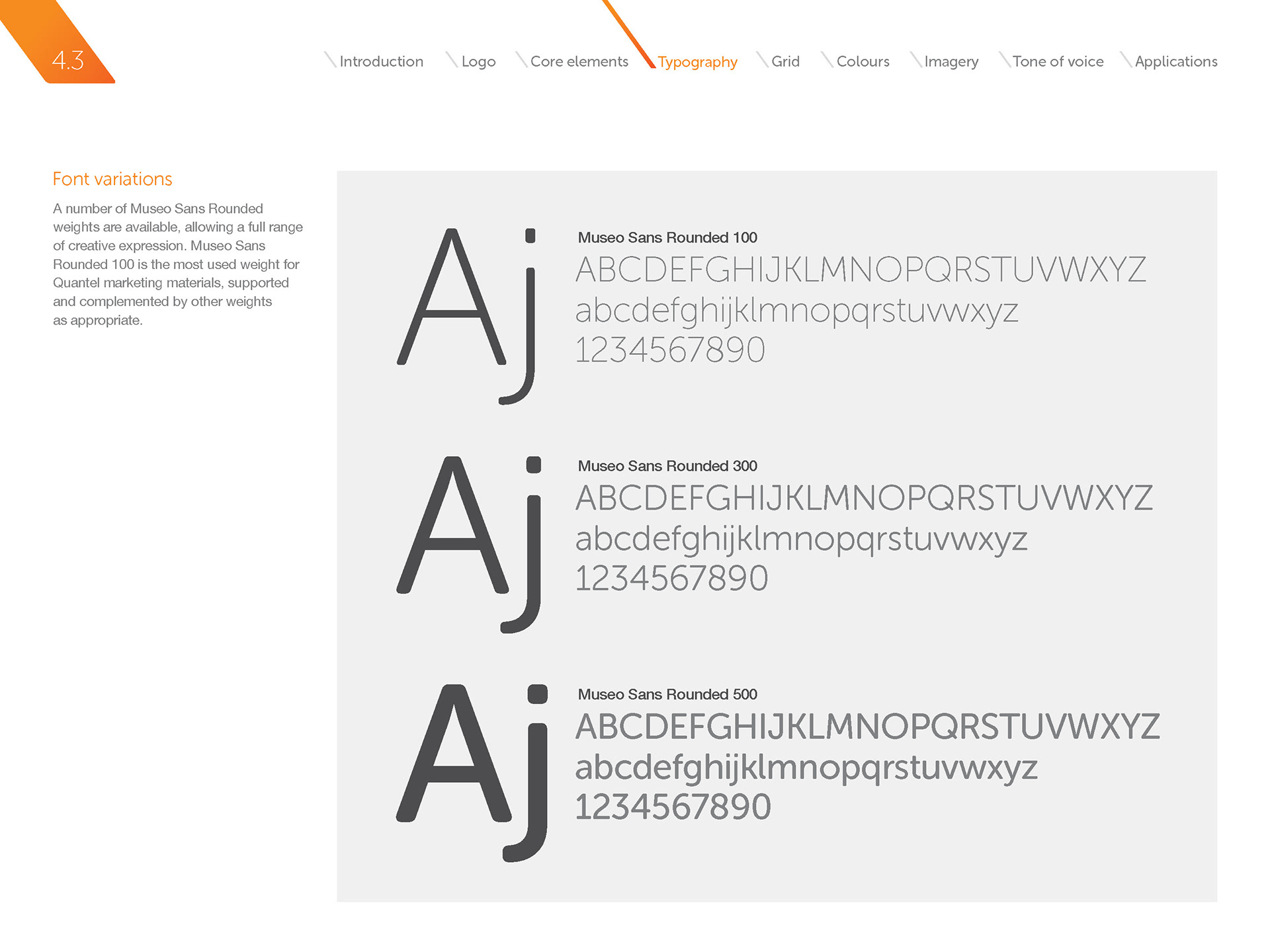Click the uppercase alphabet in weight 300
The image size is (1270, 952).
point(864,498)
